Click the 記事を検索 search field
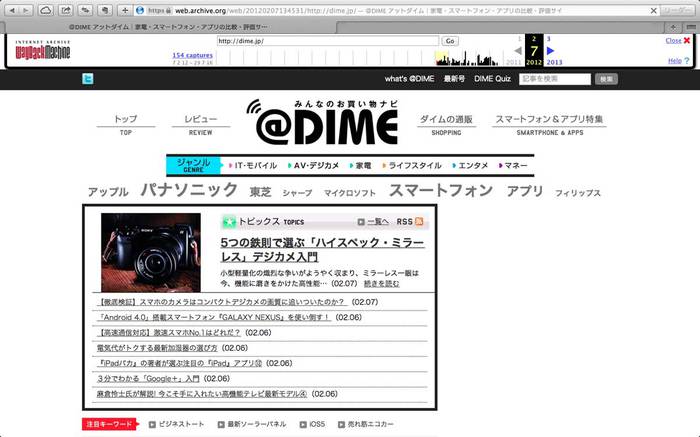700x437 pixels. (555, 79)
